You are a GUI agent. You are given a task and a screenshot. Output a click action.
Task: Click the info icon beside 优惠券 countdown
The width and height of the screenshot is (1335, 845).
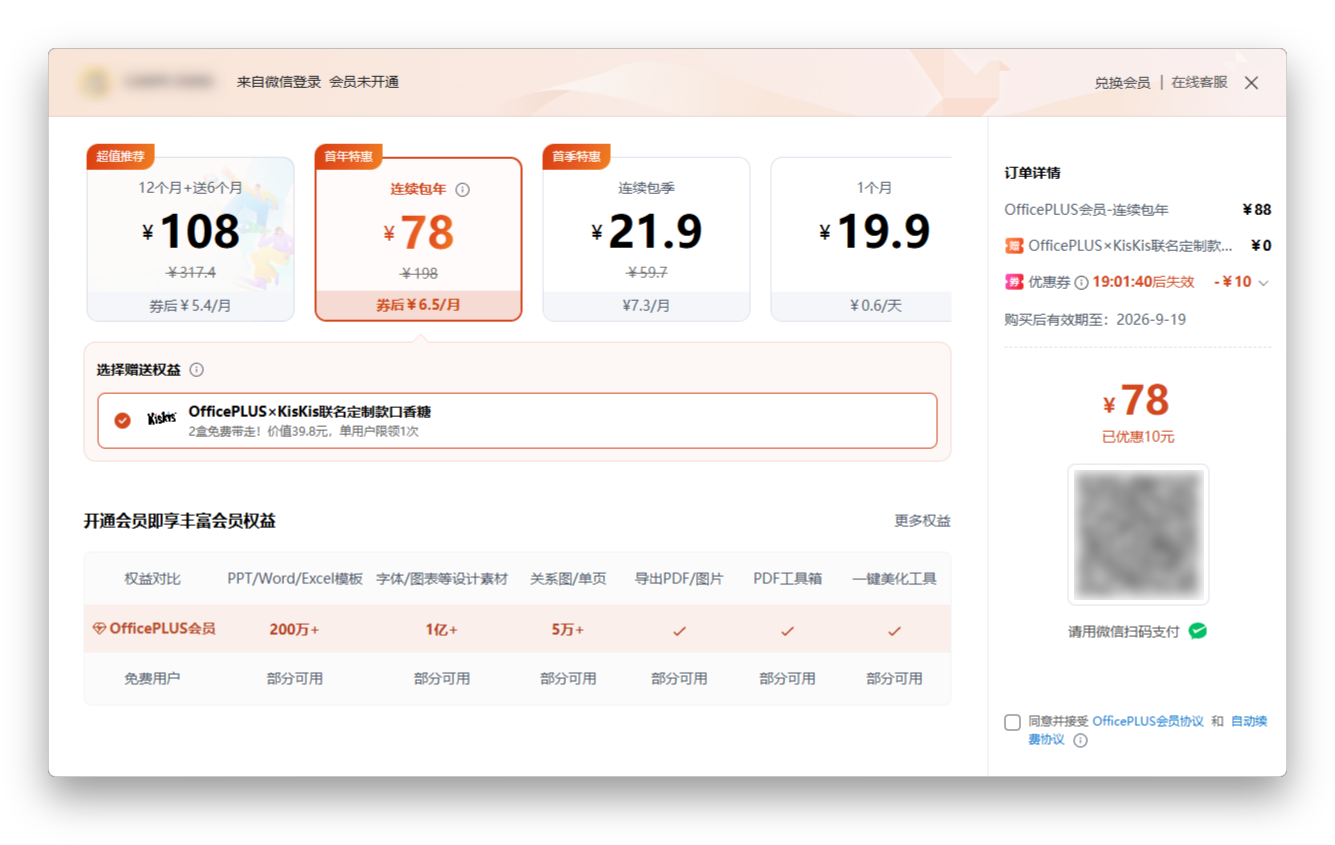(1082, 282)
